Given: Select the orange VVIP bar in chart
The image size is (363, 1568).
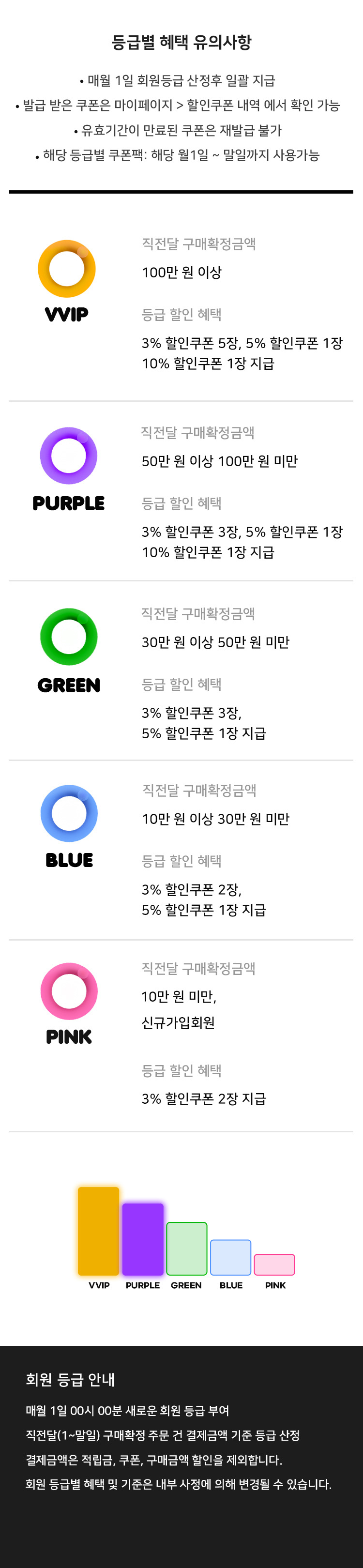Looking at the screenshot, I should 99,1231.
